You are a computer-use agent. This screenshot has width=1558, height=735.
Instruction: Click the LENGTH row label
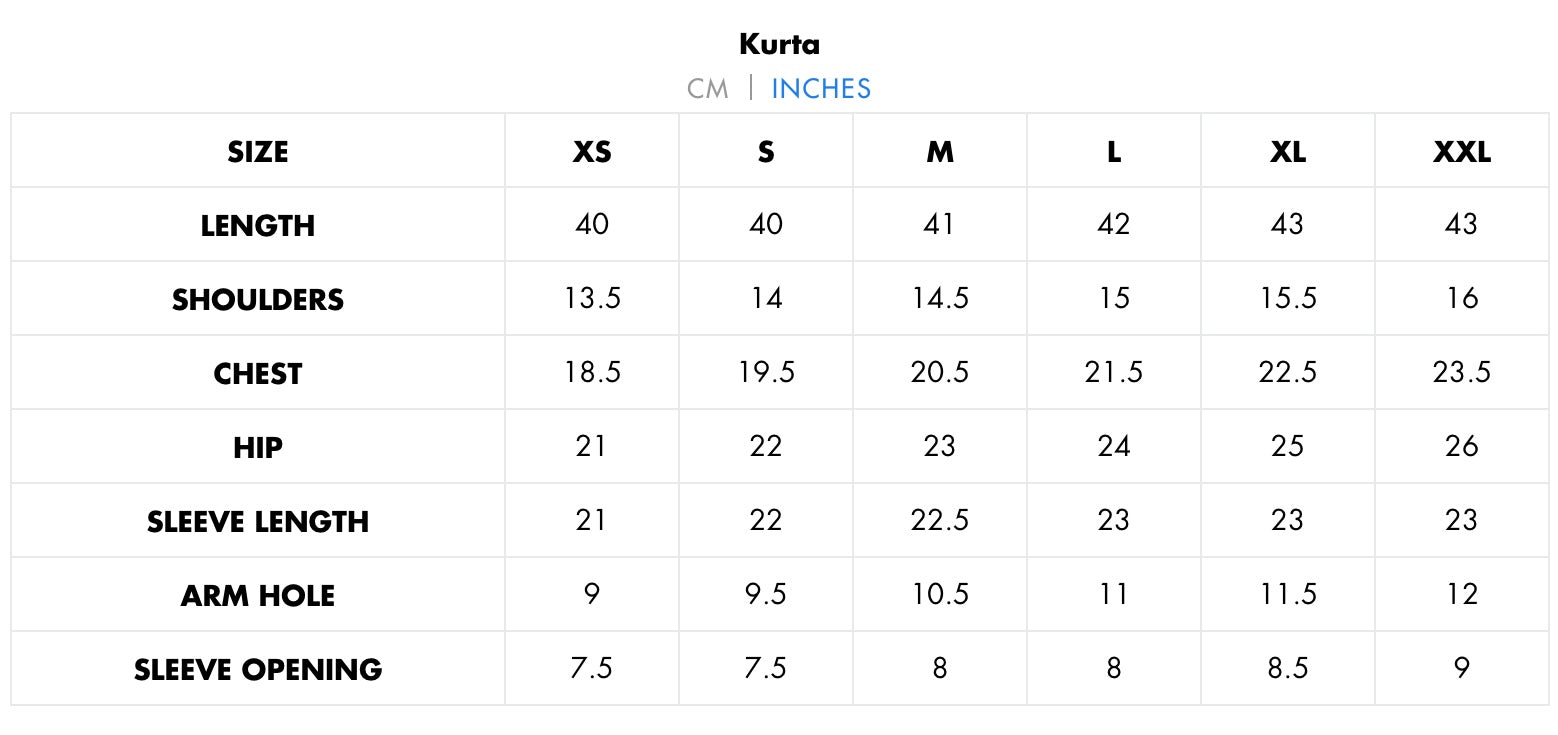258,225
